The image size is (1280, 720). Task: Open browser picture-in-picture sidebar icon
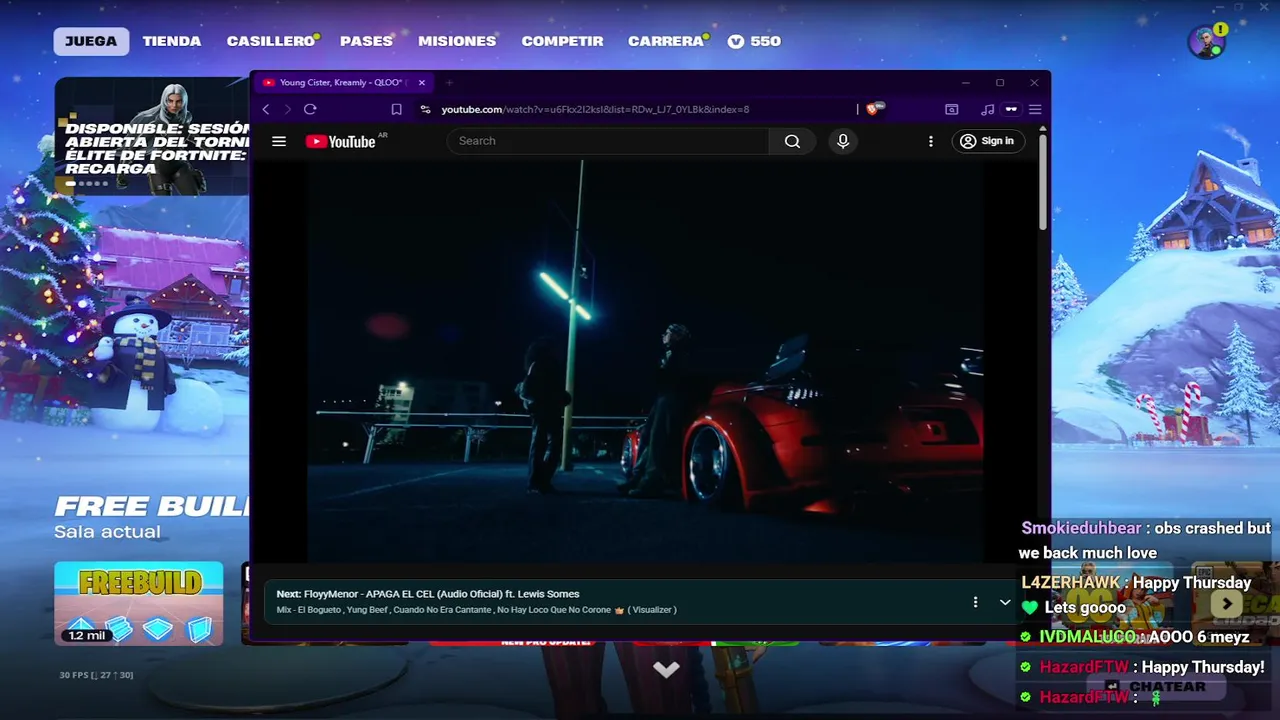tap(952, 109)
